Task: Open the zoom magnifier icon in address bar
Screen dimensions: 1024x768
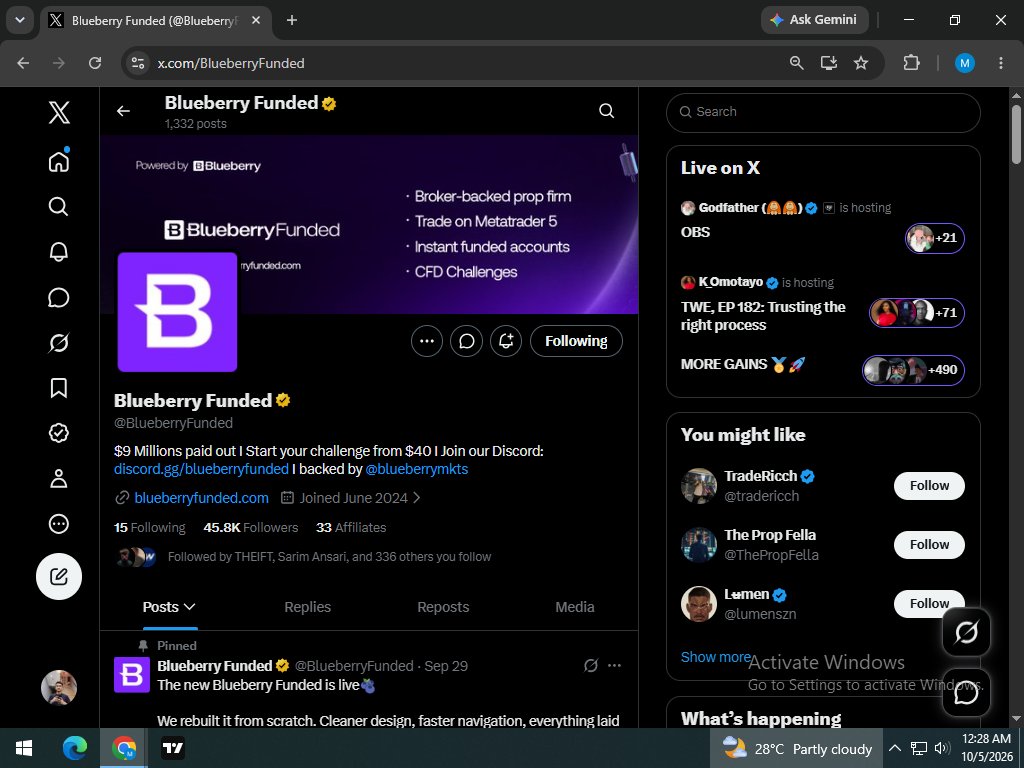Action: [796, 63]
